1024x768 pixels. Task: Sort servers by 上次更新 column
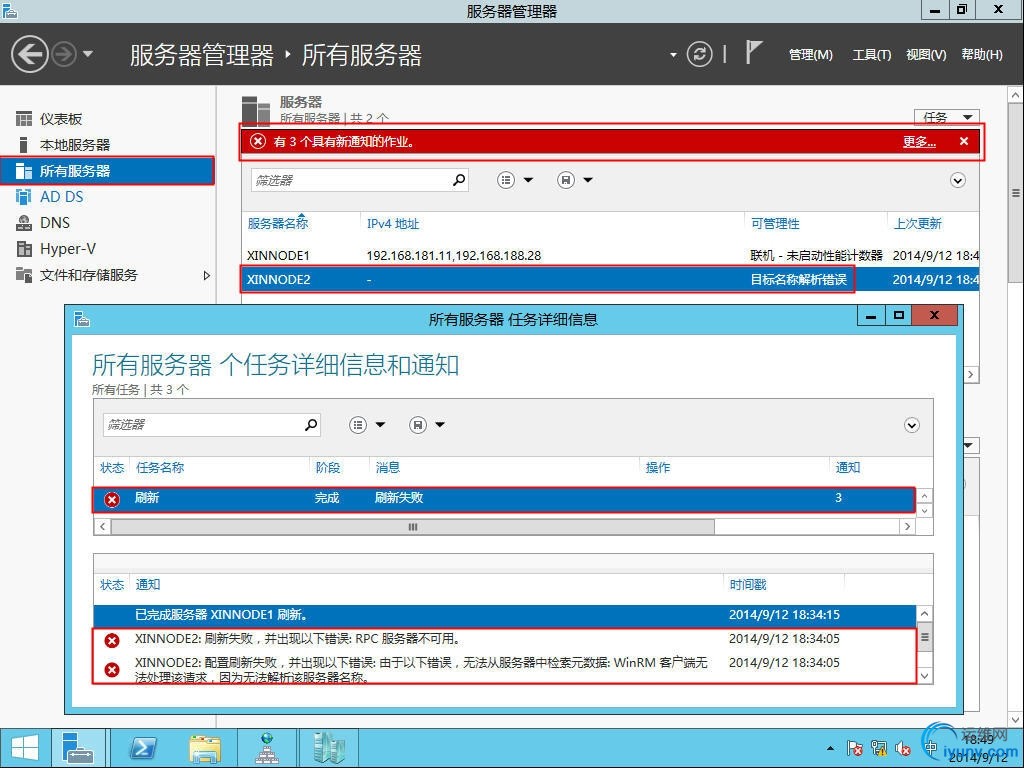918,223
